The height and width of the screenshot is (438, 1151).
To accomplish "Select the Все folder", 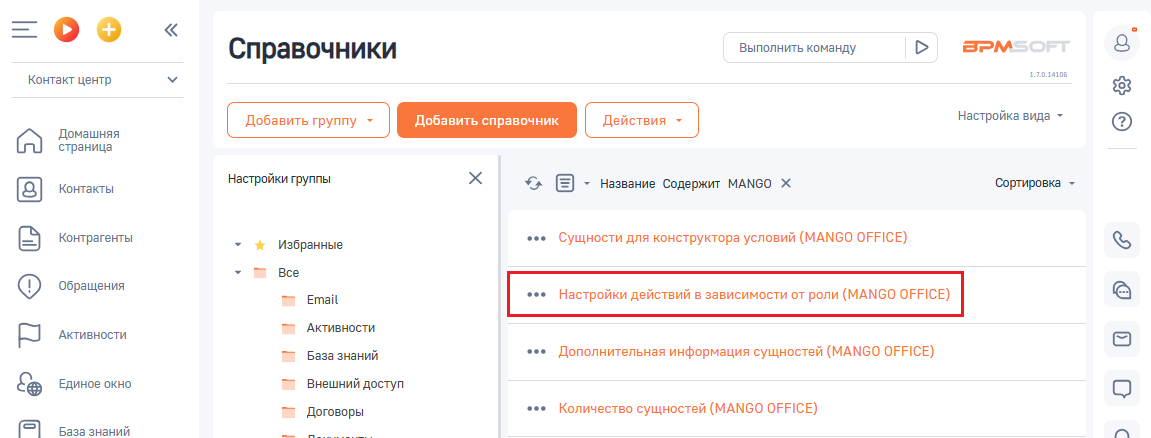I will pyautogui.click(x=288, y=272).
